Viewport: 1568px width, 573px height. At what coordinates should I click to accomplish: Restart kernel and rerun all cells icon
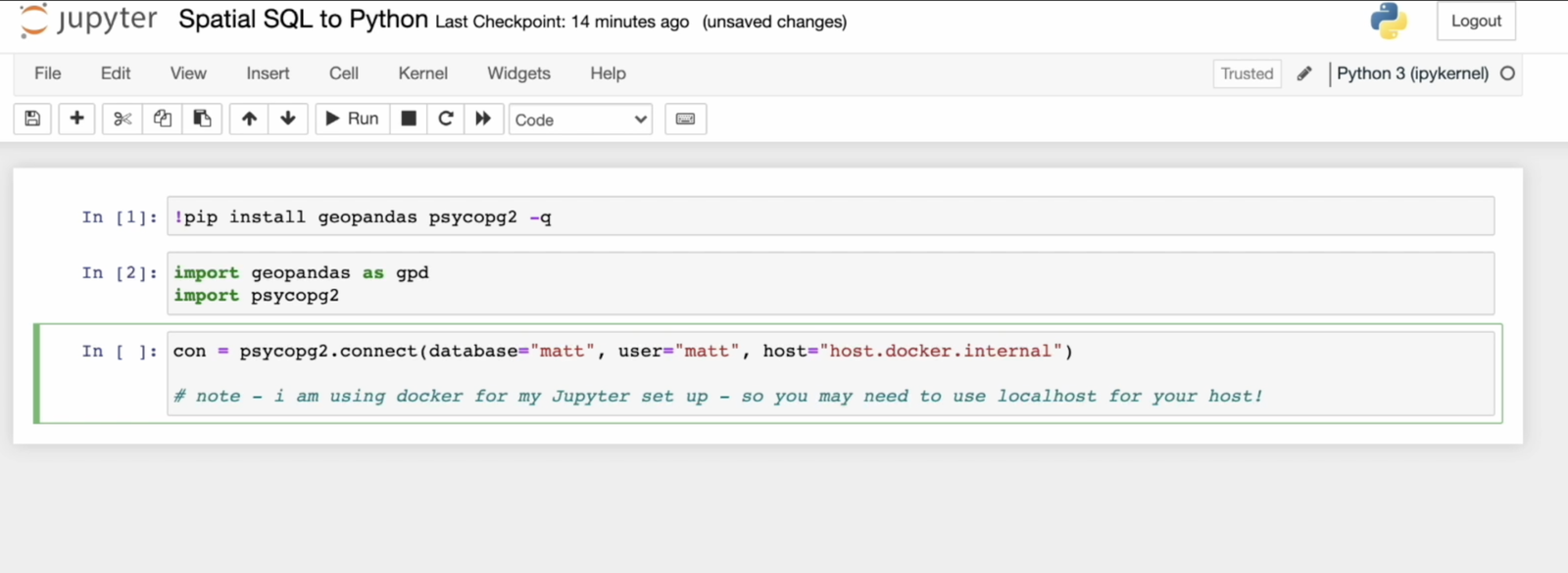[x=483, y=119]
